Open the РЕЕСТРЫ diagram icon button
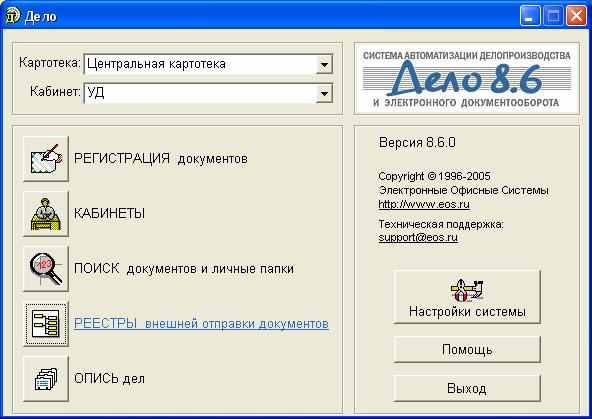This screenshot has width=592, height=419. click(46, 324)
